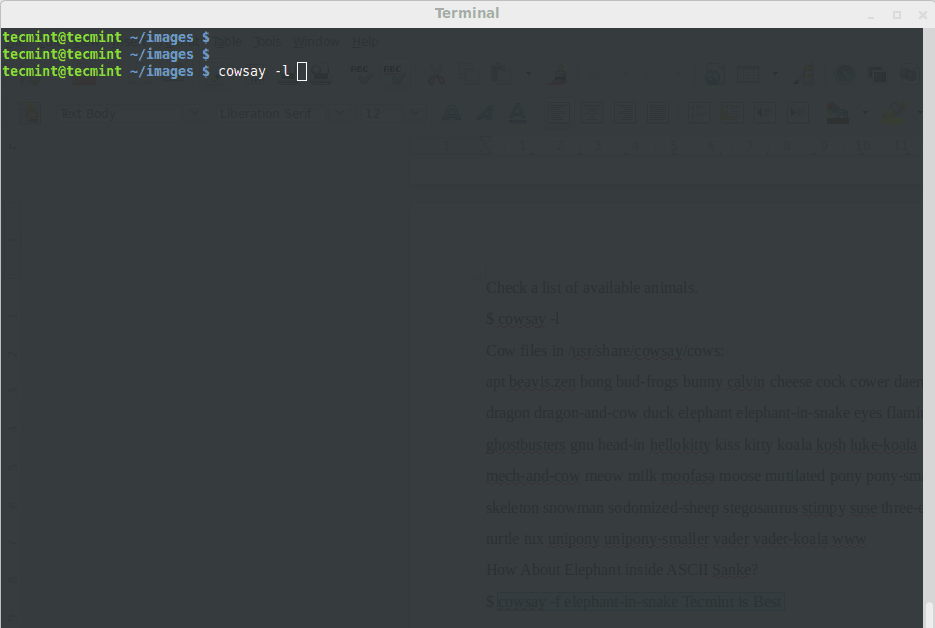Screen dimensions: 935x628
Task: Expand the font size 12 dropdown
Action: click(x=415, y=113)
